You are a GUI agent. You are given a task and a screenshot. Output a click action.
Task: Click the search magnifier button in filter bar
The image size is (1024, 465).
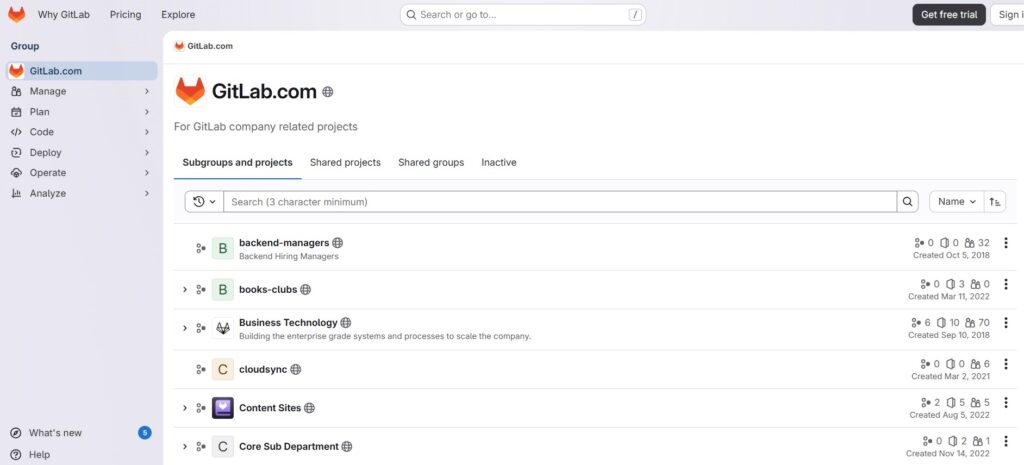click(908, 202)
